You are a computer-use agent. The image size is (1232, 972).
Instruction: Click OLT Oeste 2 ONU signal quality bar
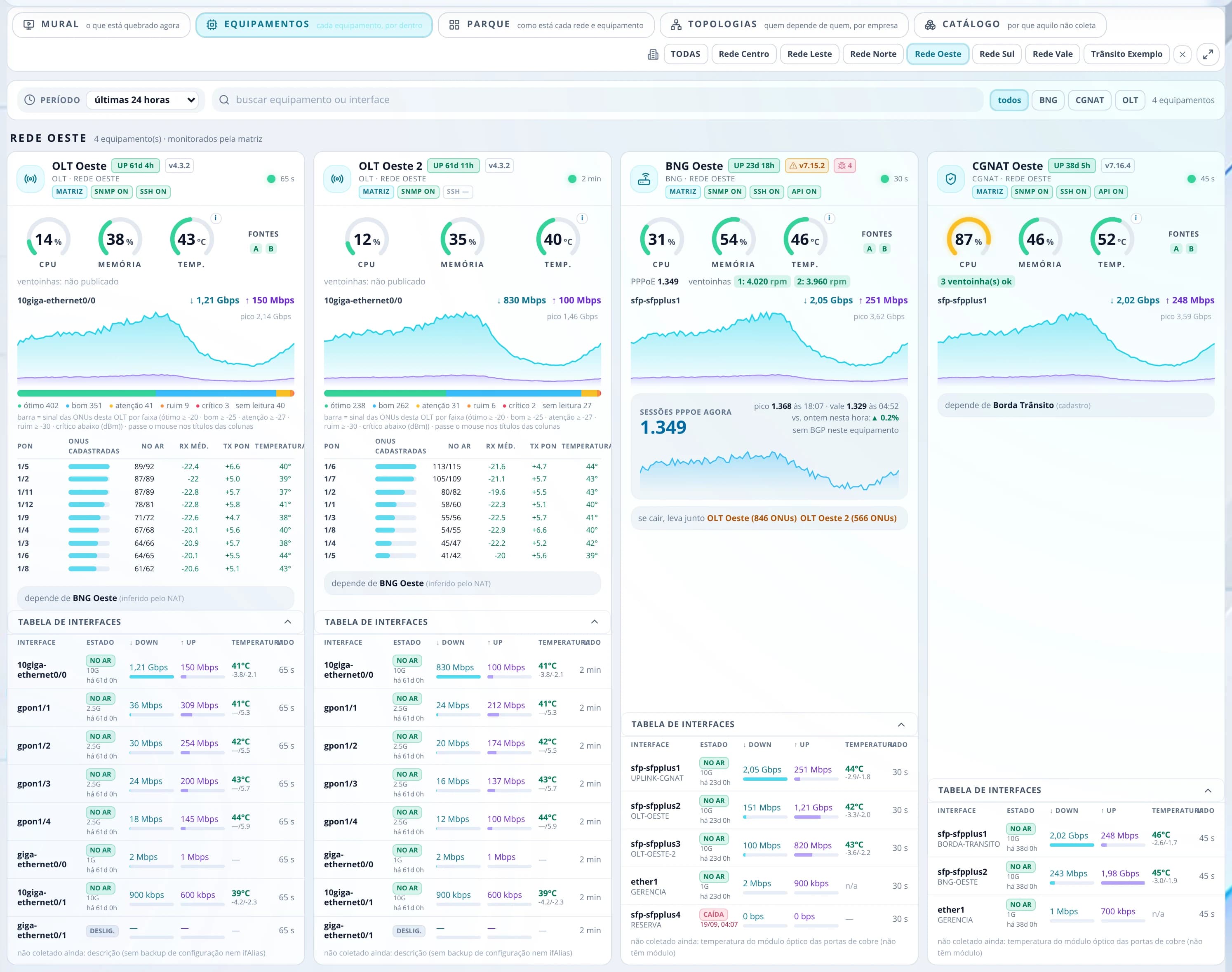pyautogui.click(x=462, y=393)
